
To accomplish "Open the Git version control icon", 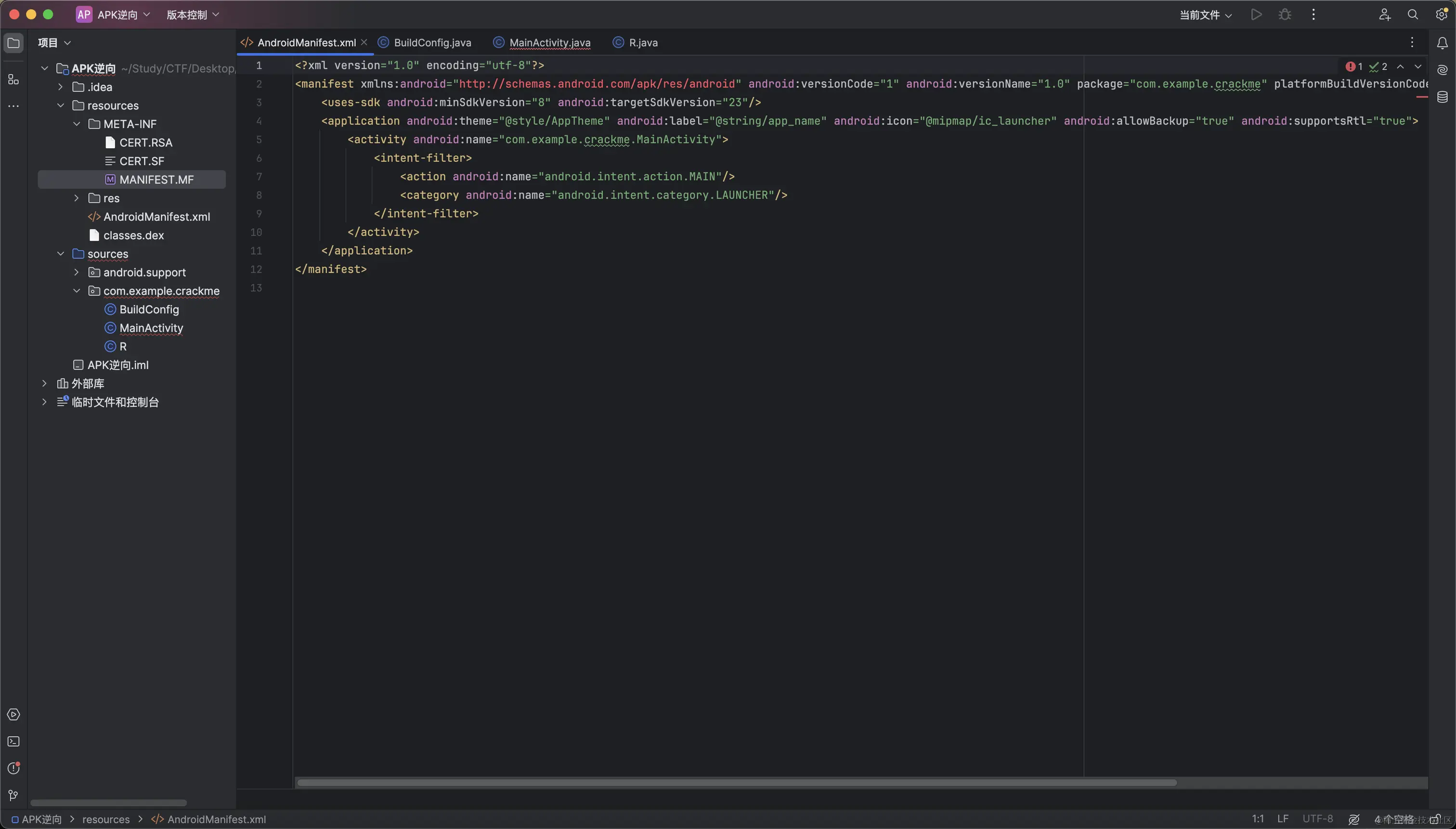I will (13, 795).
